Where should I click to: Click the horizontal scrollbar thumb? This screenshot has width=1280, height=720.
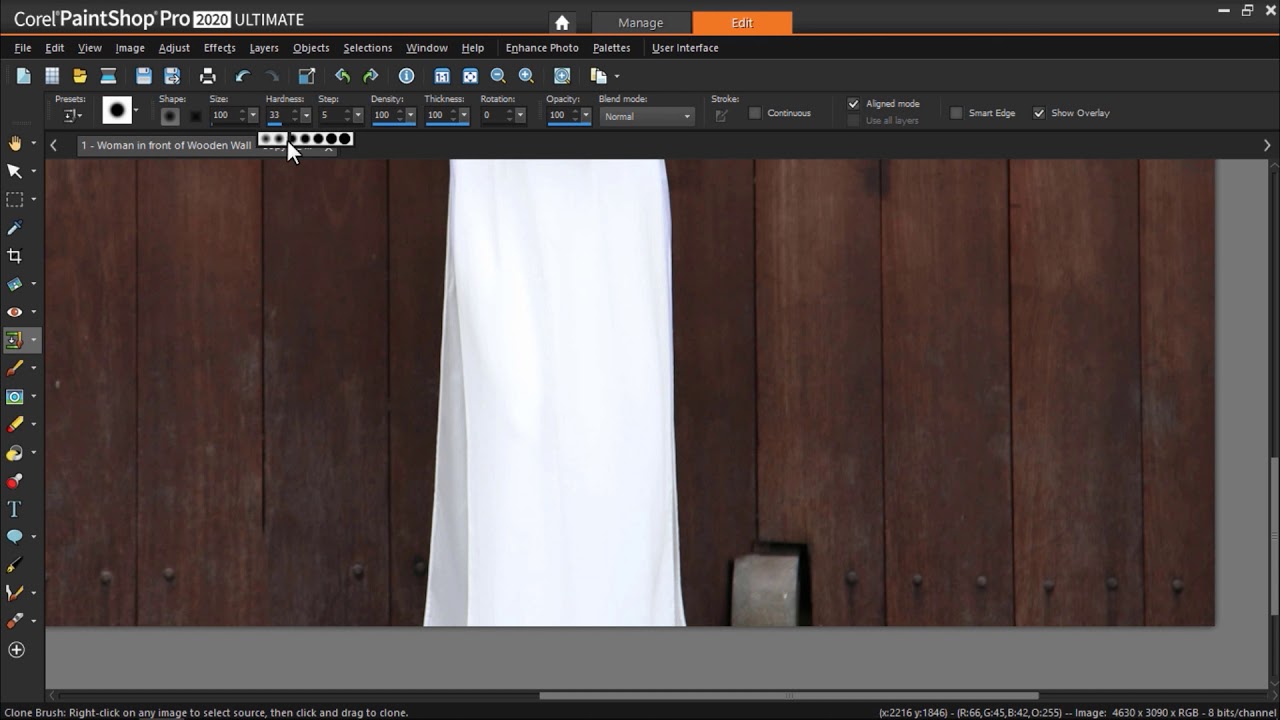tap(789, 696)
